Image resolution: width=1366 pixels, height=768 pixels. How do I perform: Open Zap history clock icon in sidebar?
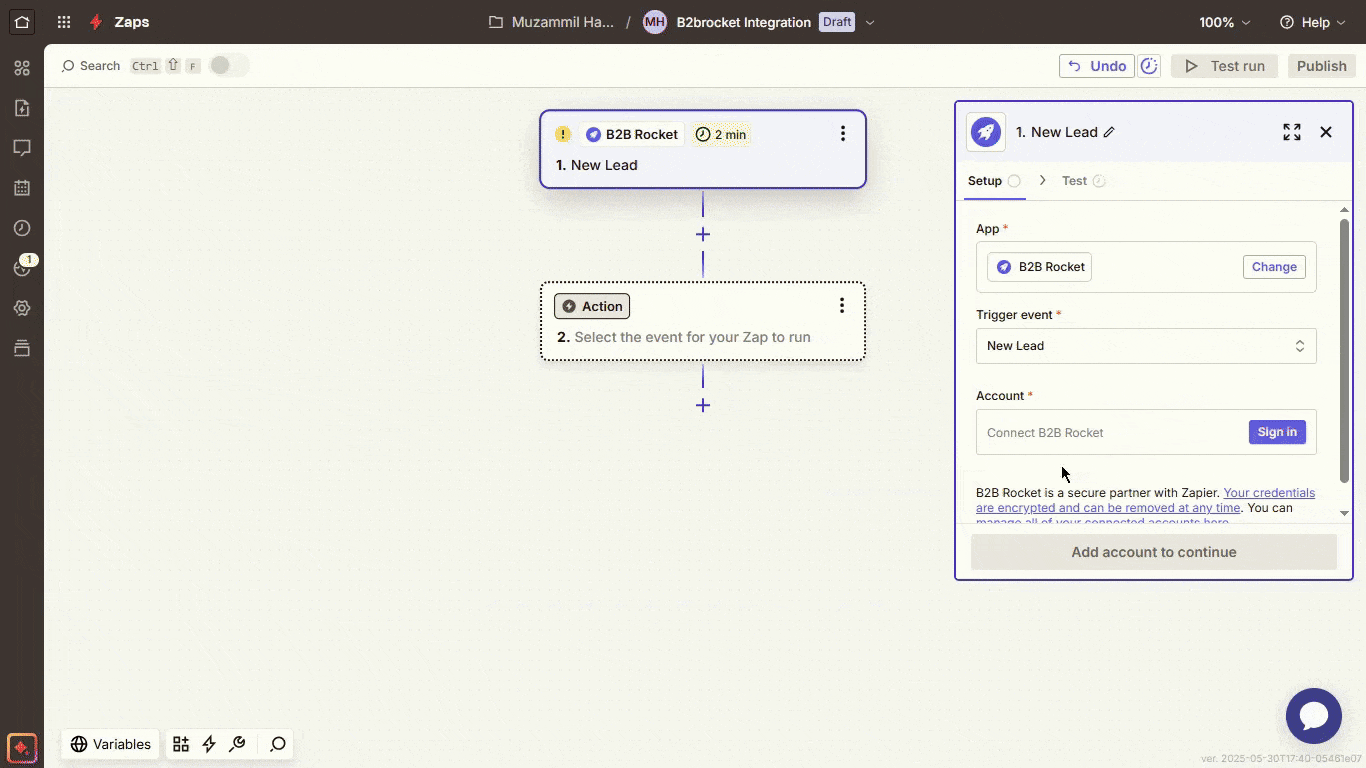tap(22, 228)
